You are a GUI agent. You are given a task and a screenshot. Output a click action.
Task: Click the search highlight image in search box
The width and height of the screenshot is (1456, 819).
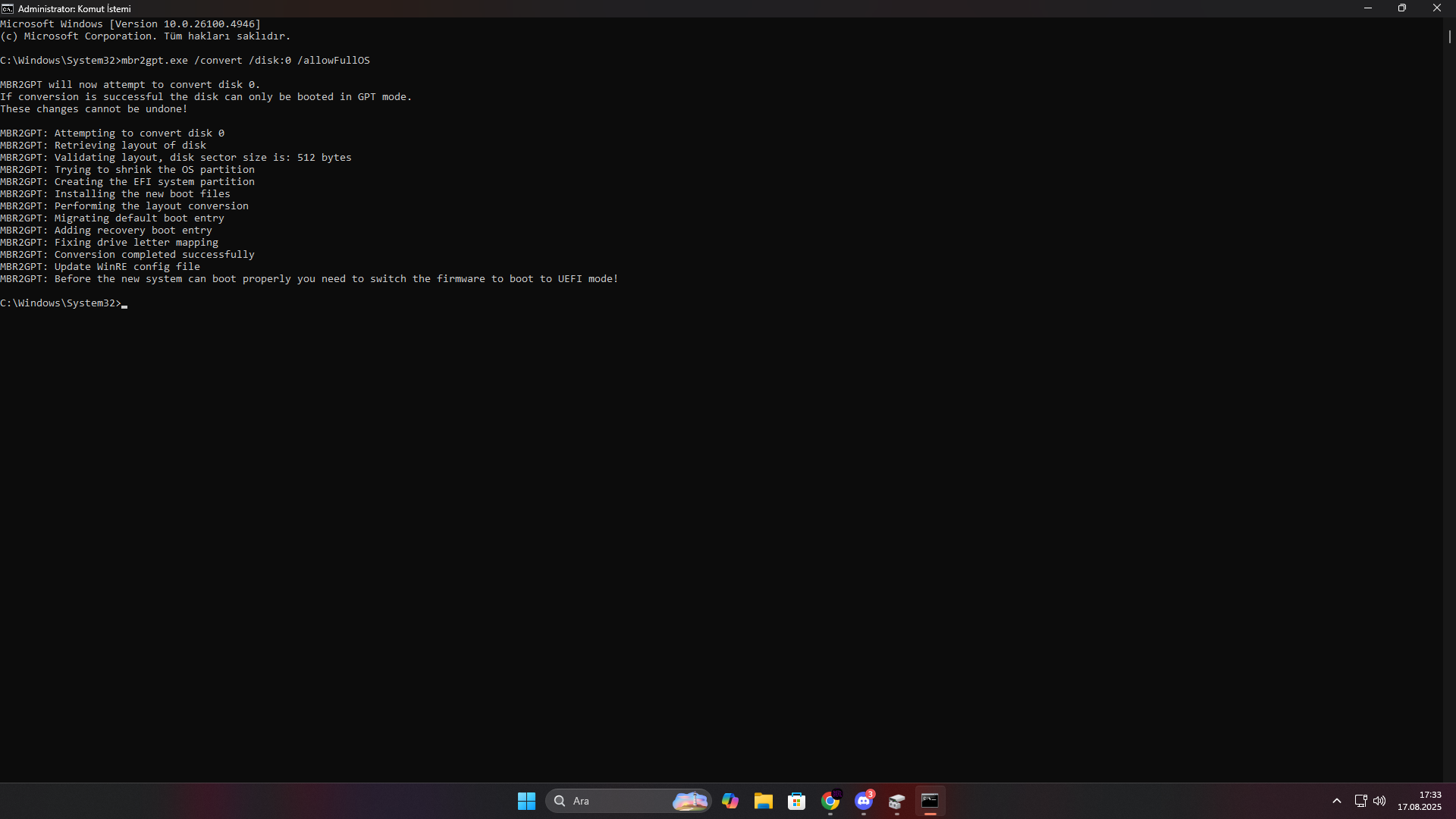690,801
